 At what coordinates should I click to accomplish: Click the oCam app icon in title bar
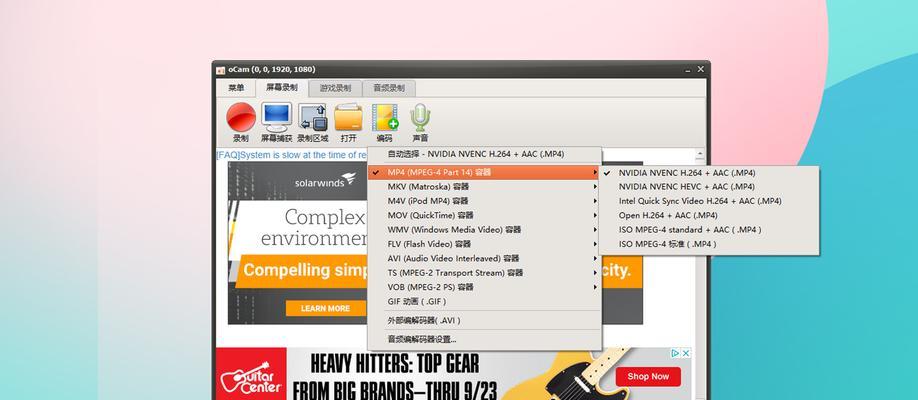click(x=221, y=70)
